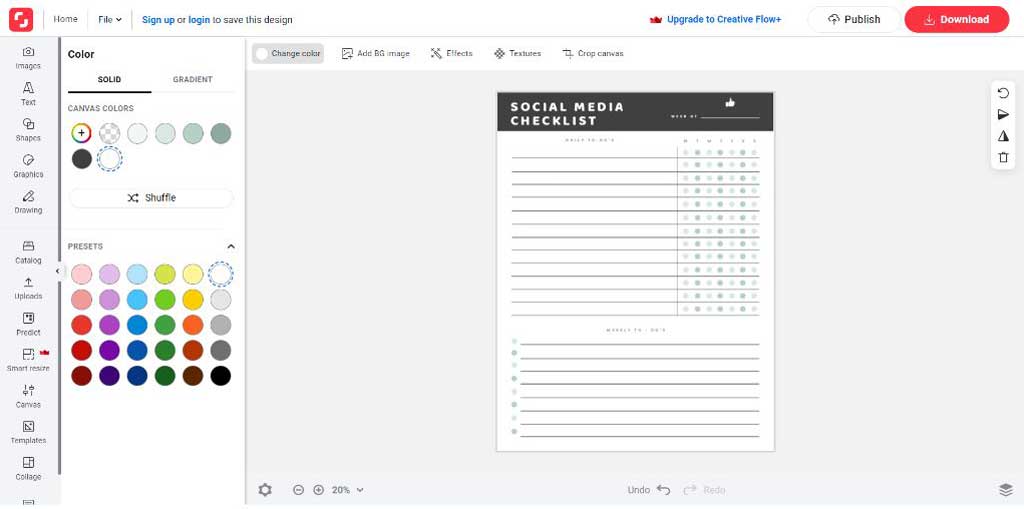Select the Drawing tool

coord(28,201)
